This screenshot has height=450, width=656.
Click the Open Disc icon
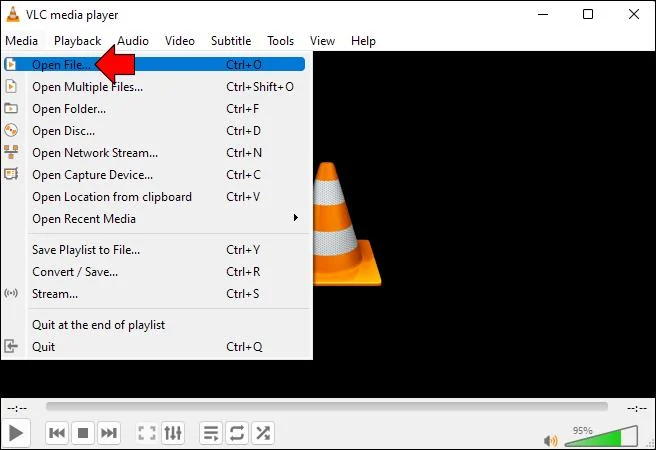pyautogui.click(x=11, y=130)
